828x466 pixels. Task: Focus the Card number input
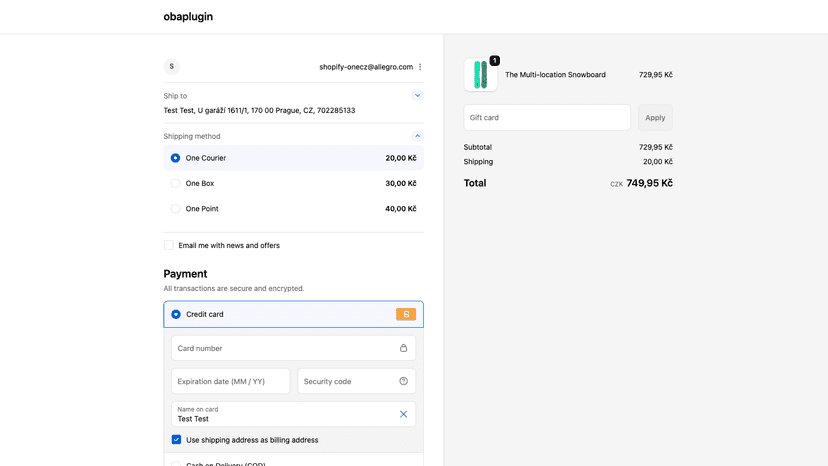coord(294,348)
